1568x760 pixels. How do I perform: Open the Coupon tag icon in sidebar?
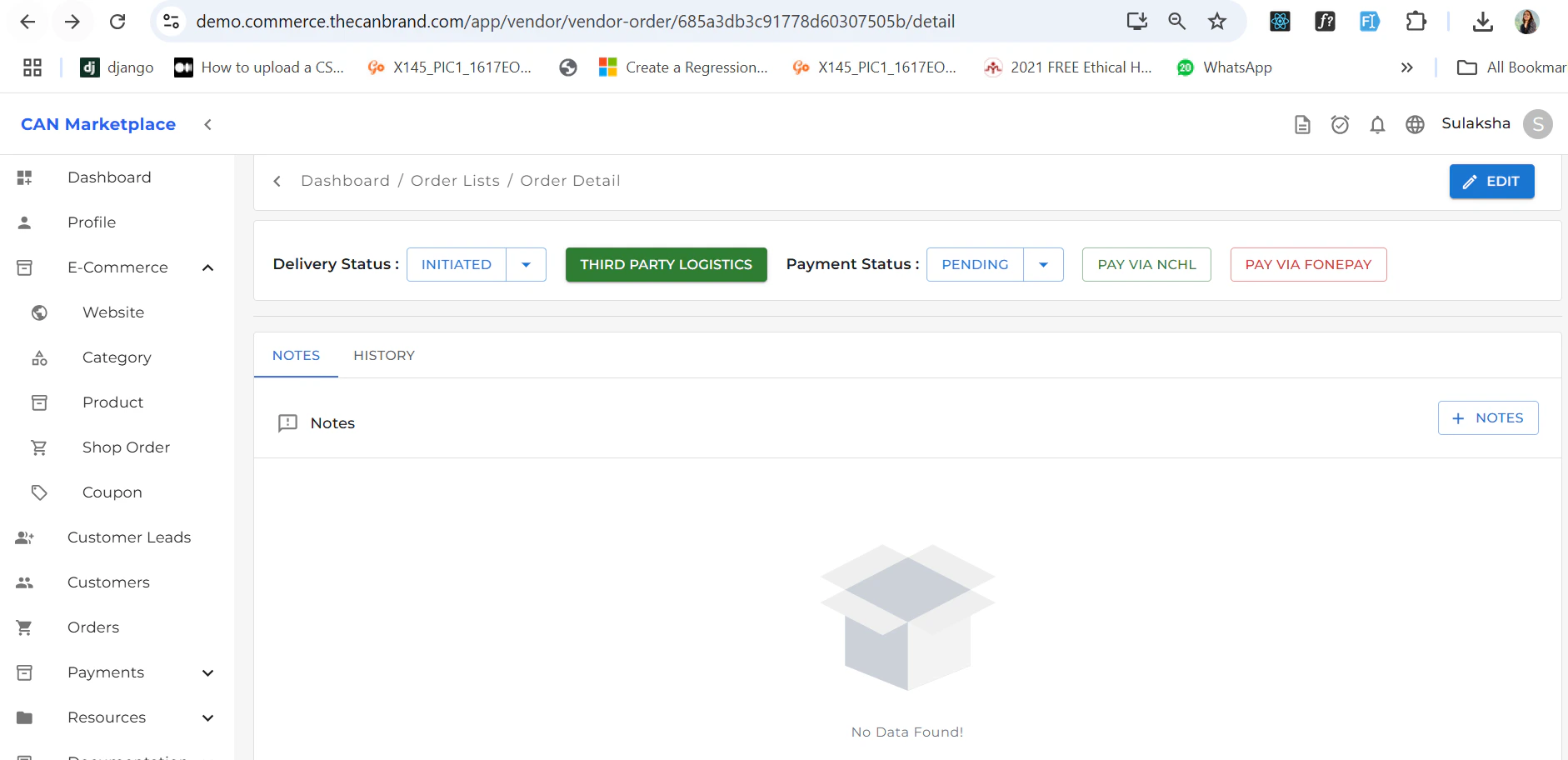click(39, 492)
